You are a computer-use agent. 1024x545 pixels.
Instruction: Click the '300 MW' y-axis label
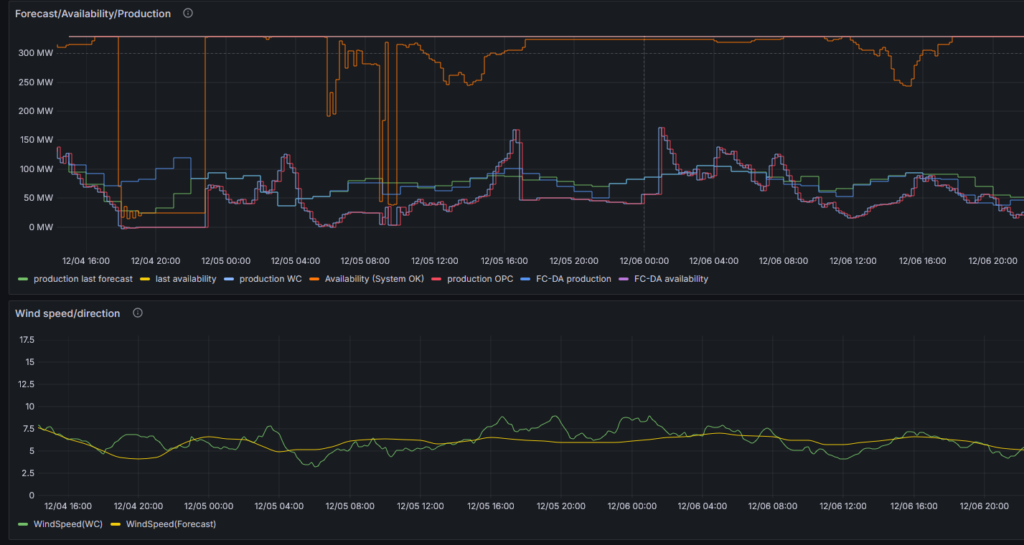pos(36,53)
